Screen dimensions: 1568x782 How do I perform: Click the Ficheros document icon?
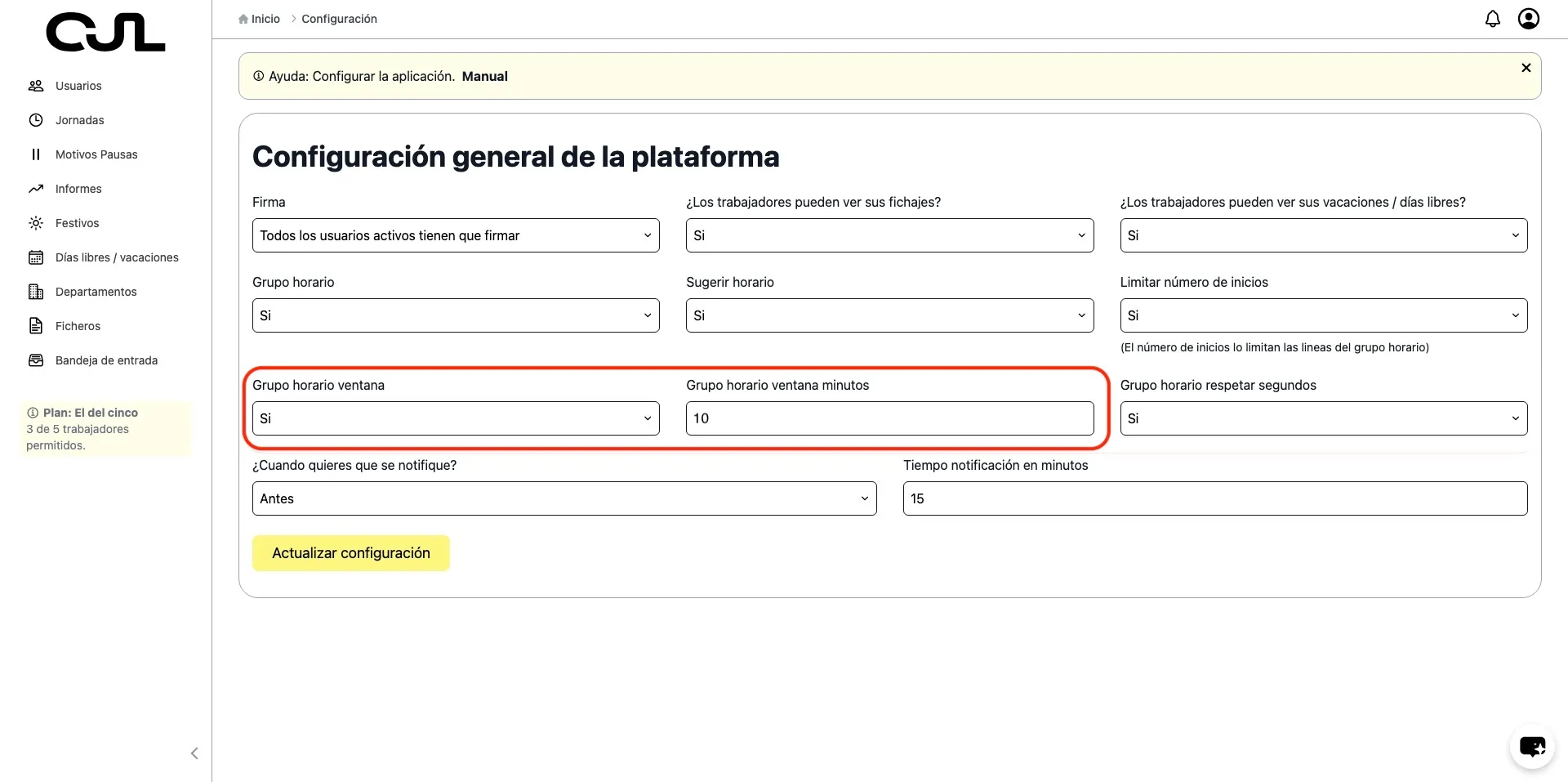tap(36, 326)
